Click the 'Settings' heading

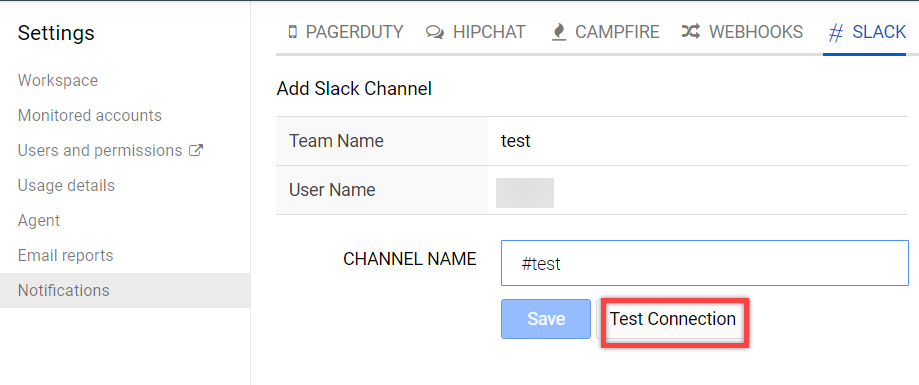point(56,33)
